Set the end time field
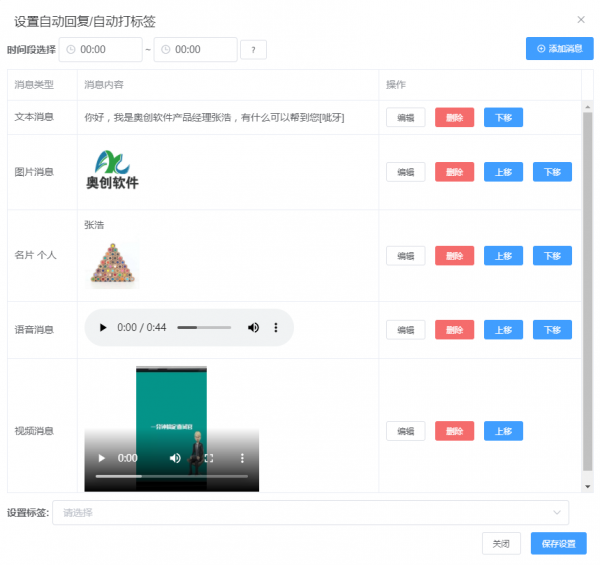The image size is (600, 565). point(195,49)
